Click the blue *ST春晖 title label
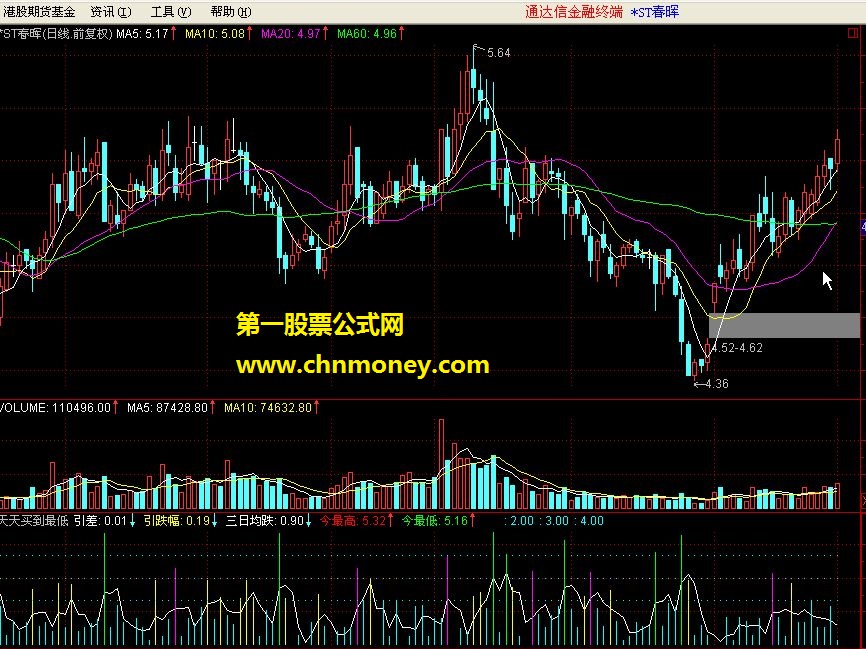This screenshot has height=649, width=866. 655,12
